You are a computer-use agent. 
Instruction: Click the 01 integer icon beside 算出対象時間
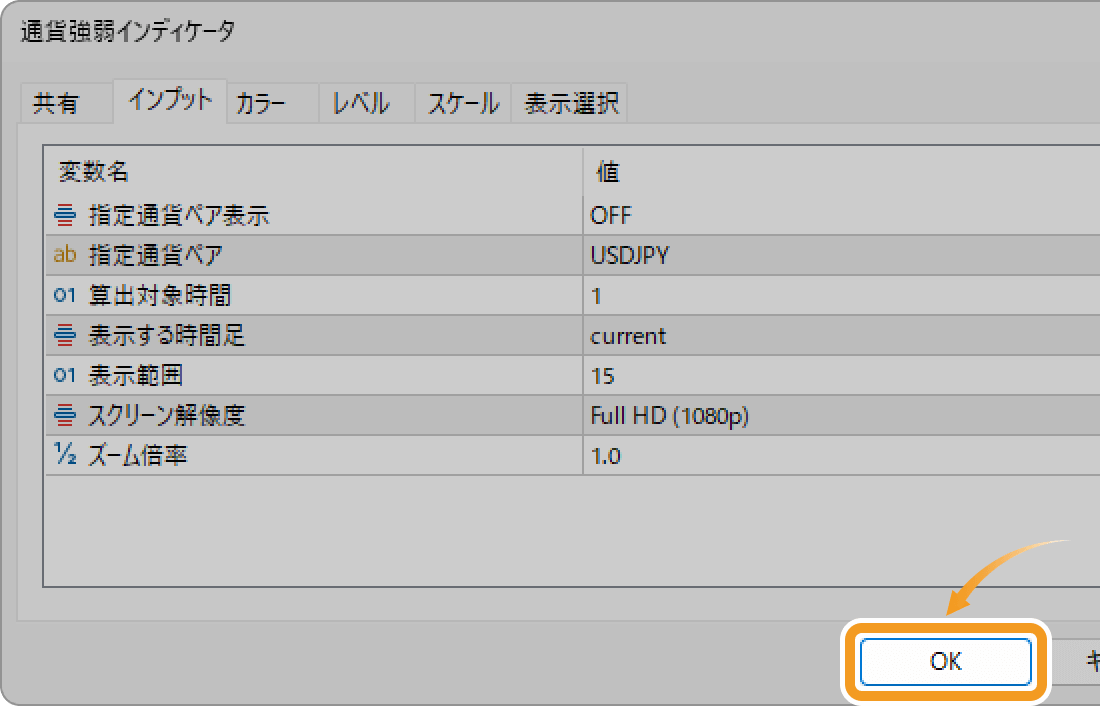coord(65,295)
